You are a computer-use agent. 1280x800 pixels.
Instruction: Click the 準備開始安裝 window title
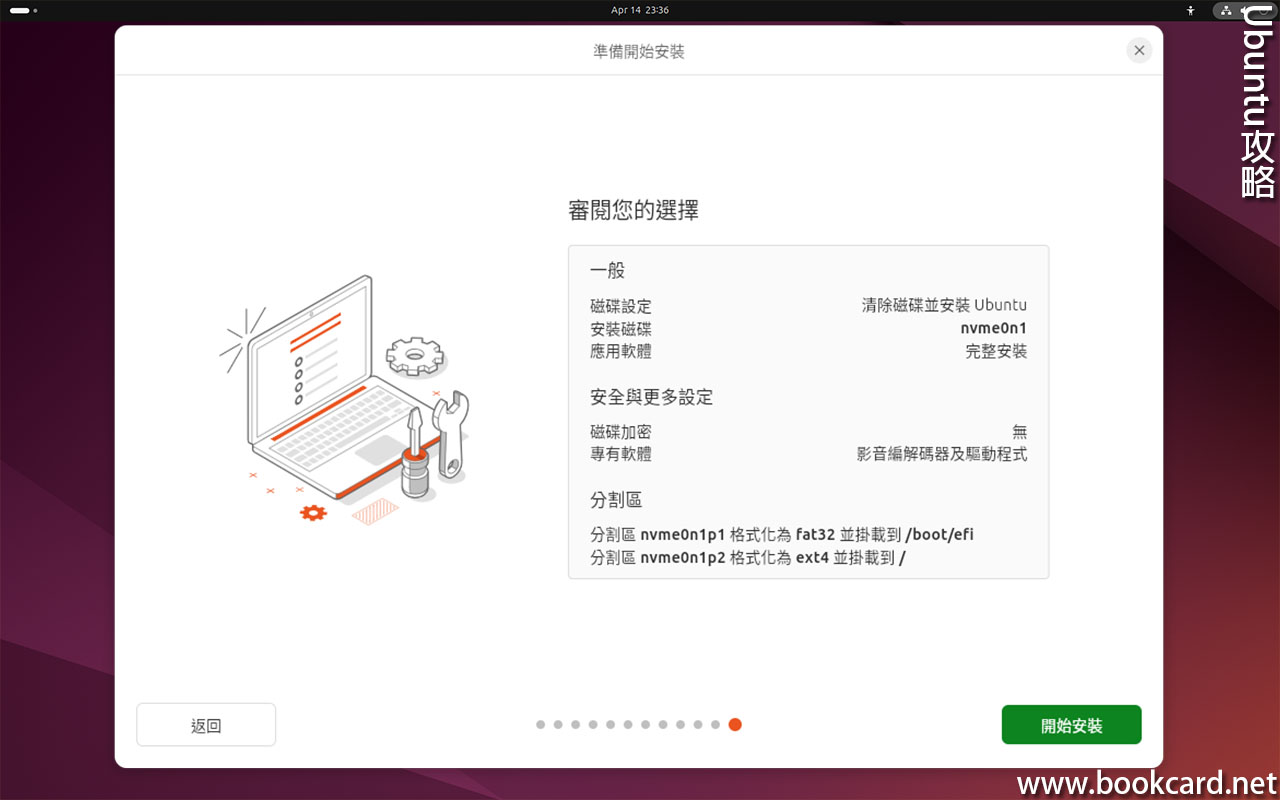(x=639, y=51)
